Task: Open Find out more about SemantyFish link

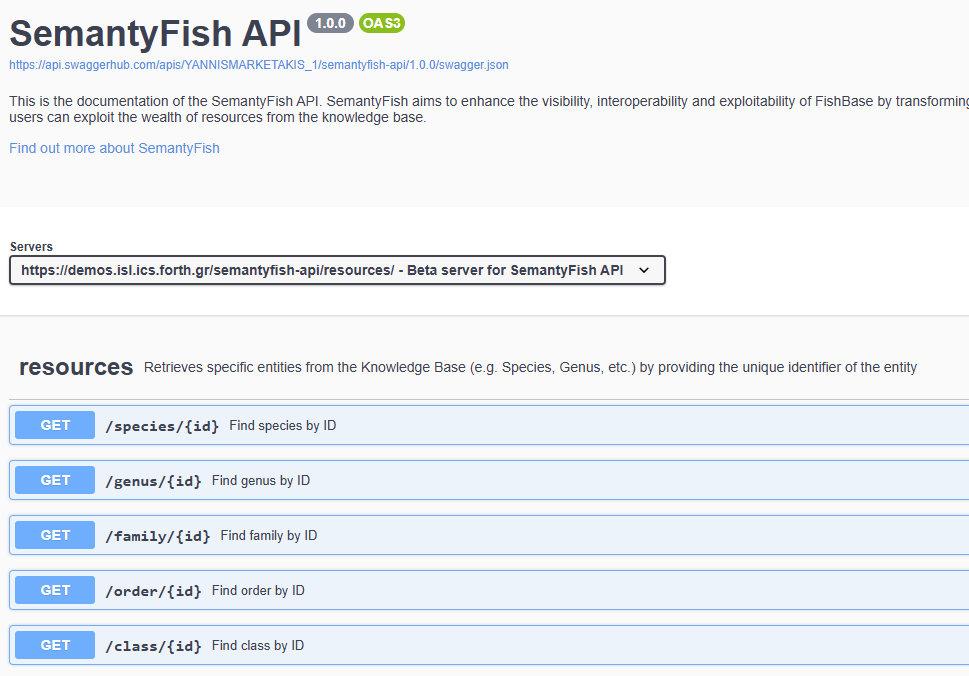Action: pyautogui.click(x=114, y=148)
